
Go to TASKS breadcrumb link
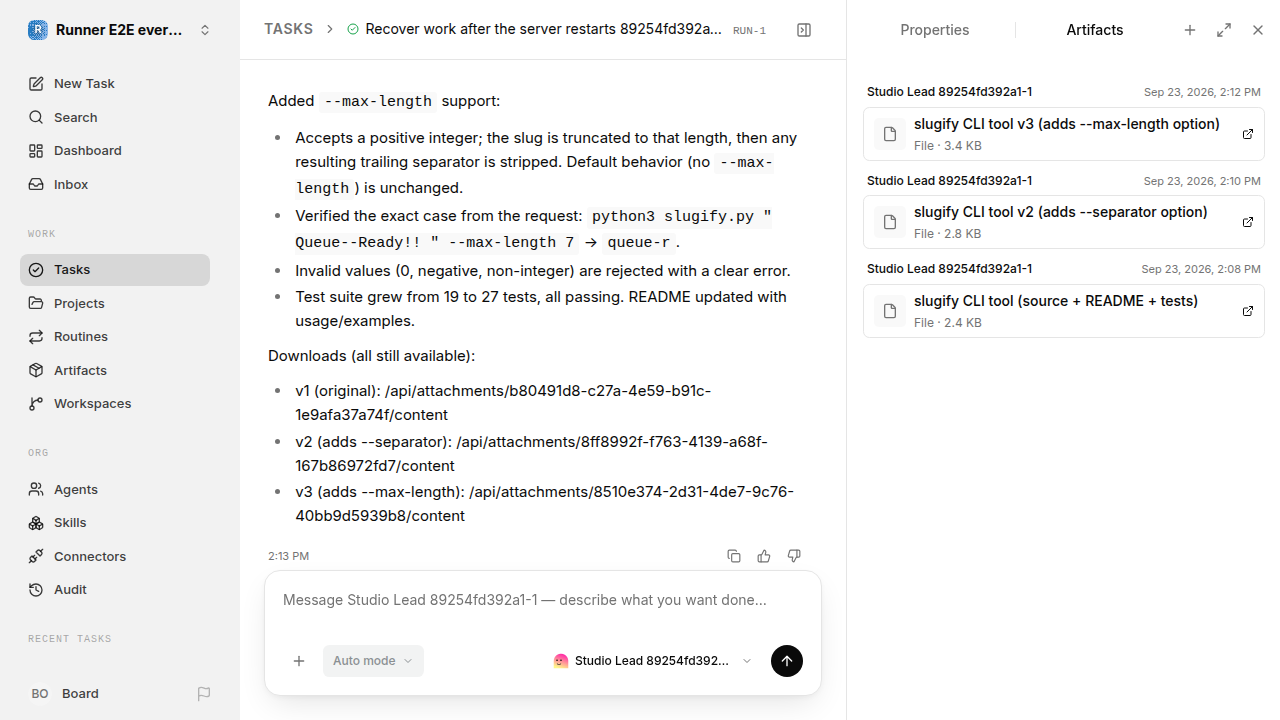point(288,30)
